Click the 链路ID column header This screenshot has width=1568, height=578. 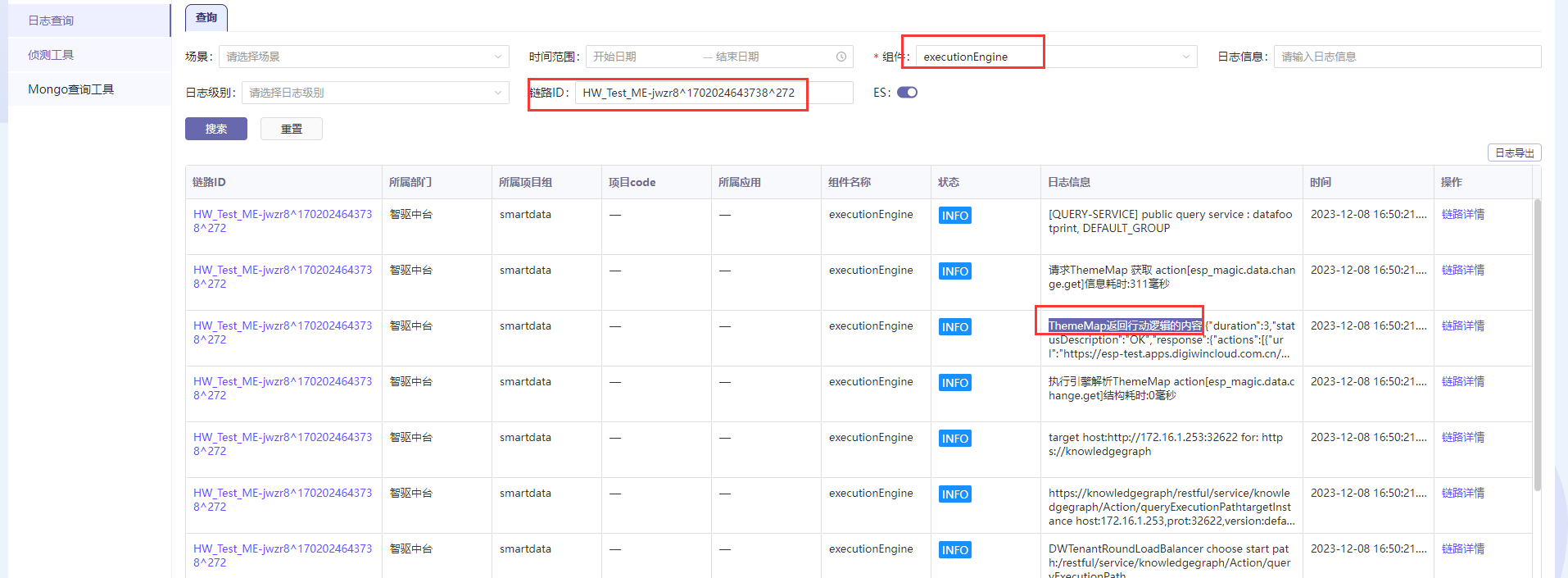[x=209, y=182]
